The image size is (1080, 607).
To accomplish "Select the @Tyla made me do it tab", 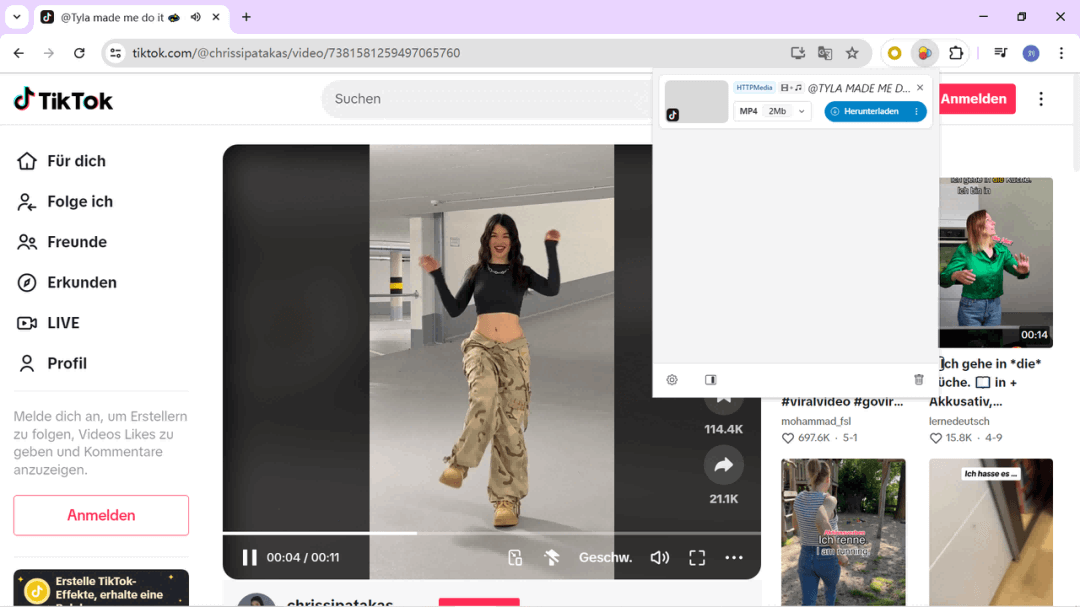I will tap(120, 17).
